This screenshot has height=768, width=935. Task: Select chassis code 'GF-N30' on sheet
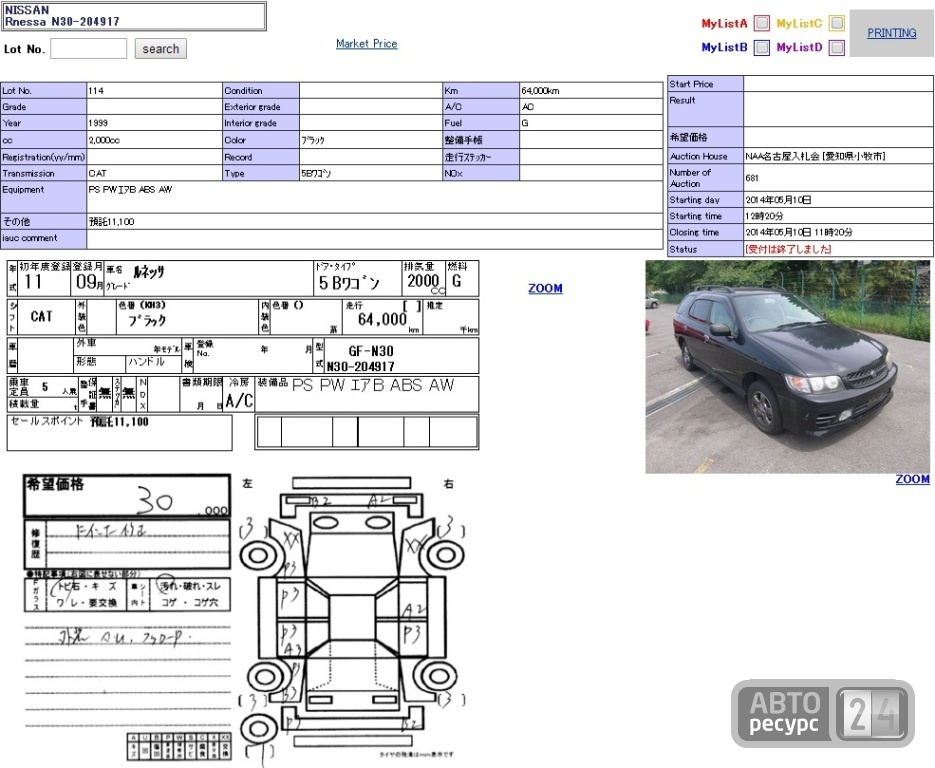(x=371, y=351)
